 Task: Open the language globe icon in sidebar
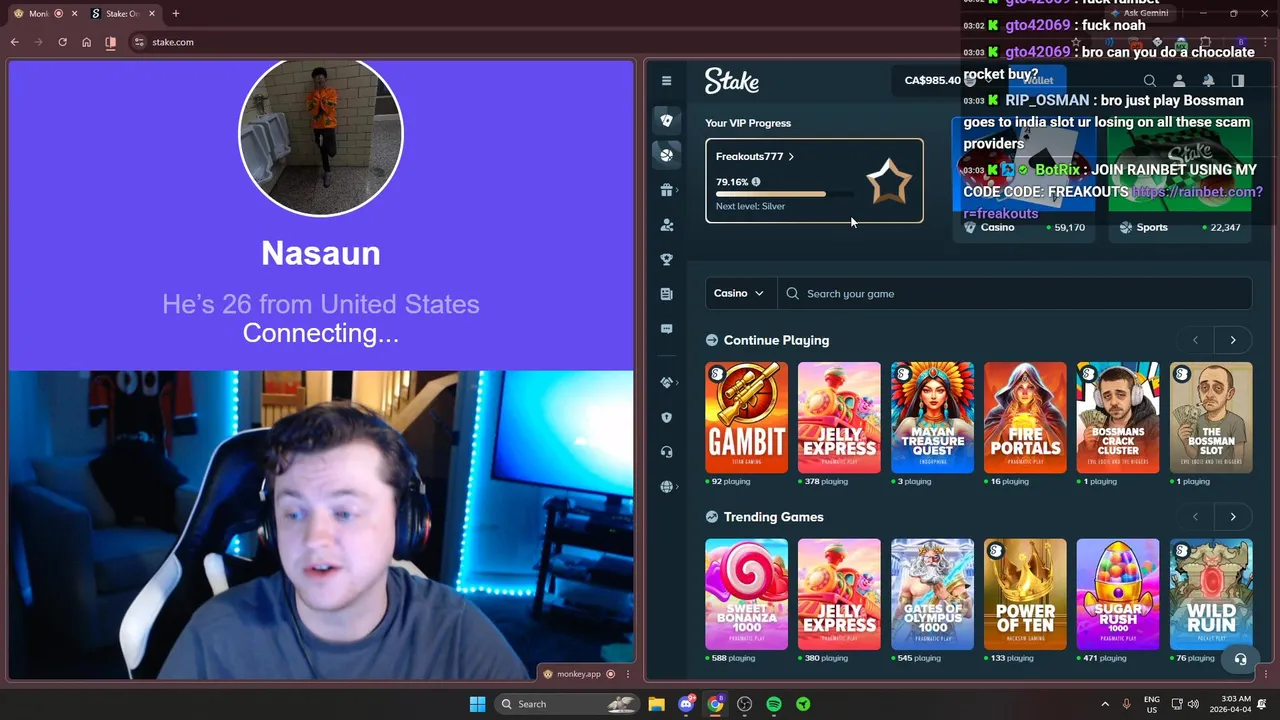[x=667, y=487]
